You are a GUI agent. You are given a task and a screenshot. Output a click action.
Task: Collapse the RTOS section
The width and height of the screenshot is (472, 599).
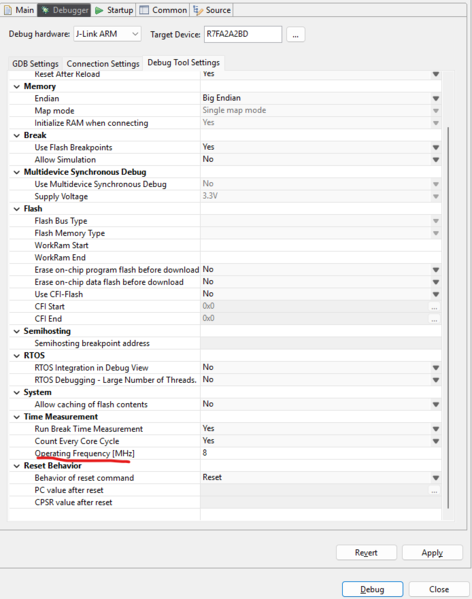[16, 356]
